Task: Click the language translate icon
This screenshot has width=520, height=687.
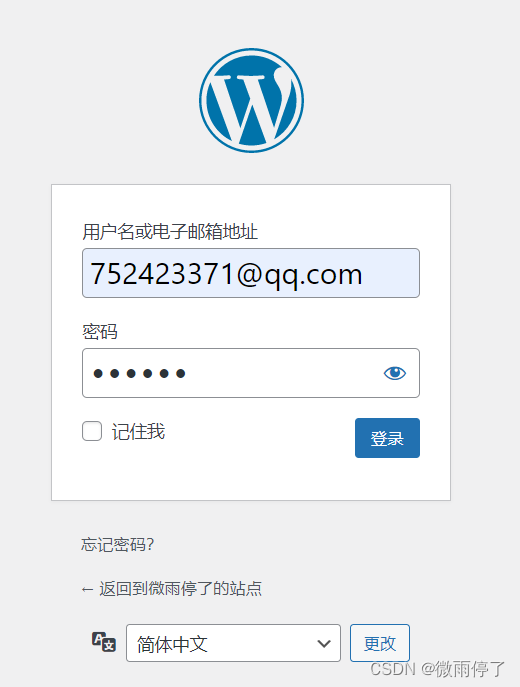Action: click(104, 642)
